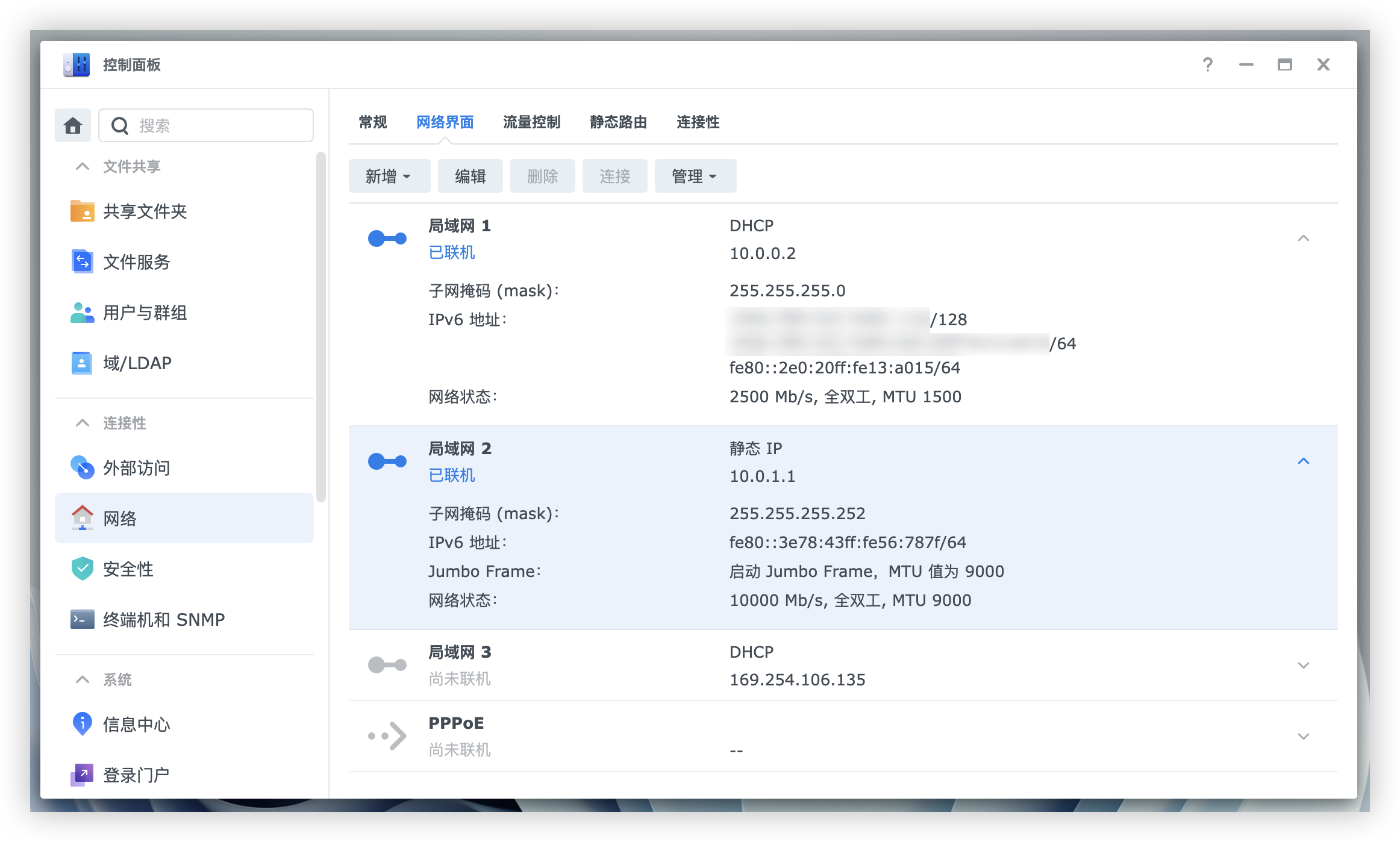
Task: Minimize the Control Panel window
Action: pos(1246,64)
